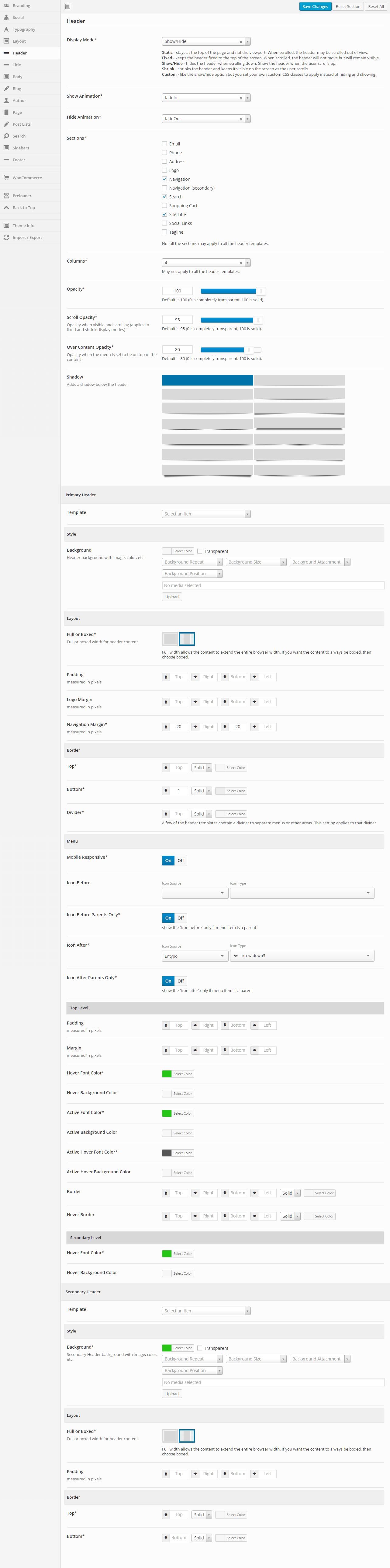
Task: Click the Scroll Opacity slider bar
Action: tap(231, 320)
